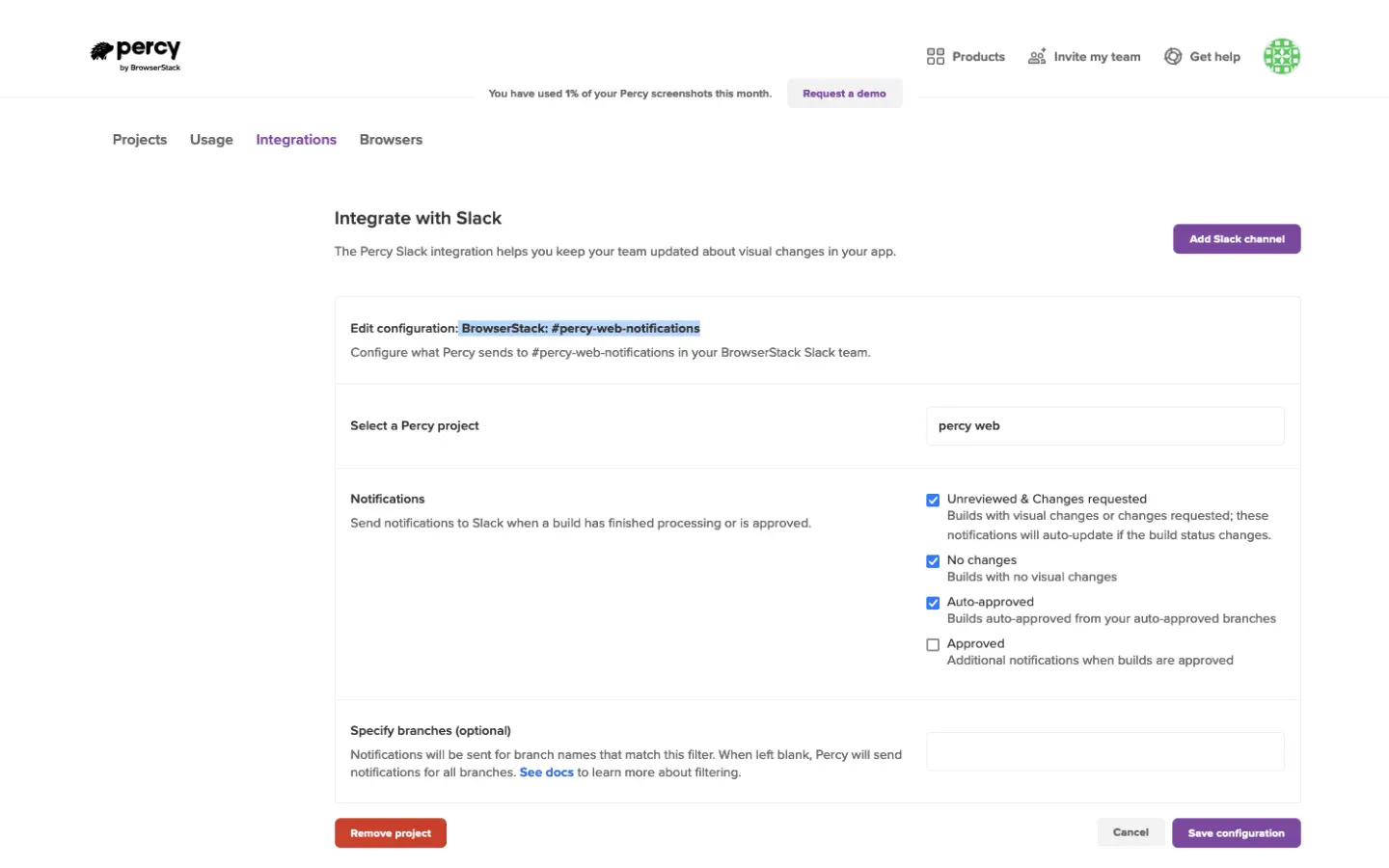Switch to the Projects tab
This screenshot has width=1389, height=868.
[x=140, y=140]
